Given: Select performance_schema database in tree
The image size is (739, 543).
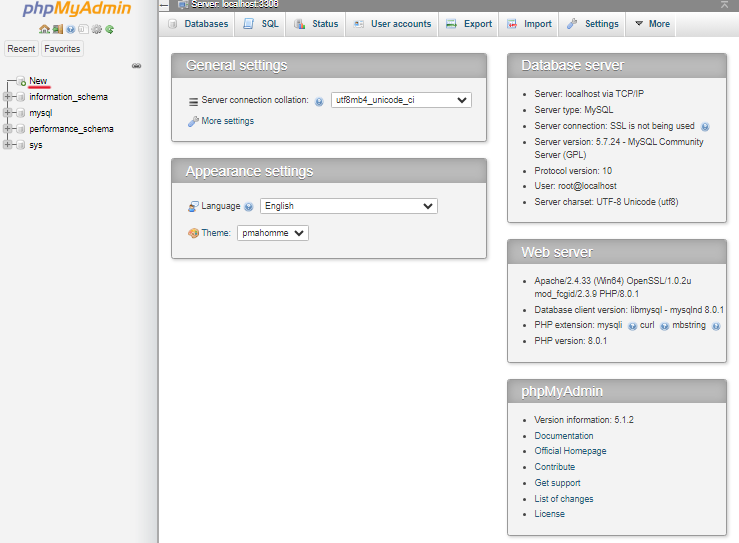Looking at the screenshot, I should [x=71, y=129].
